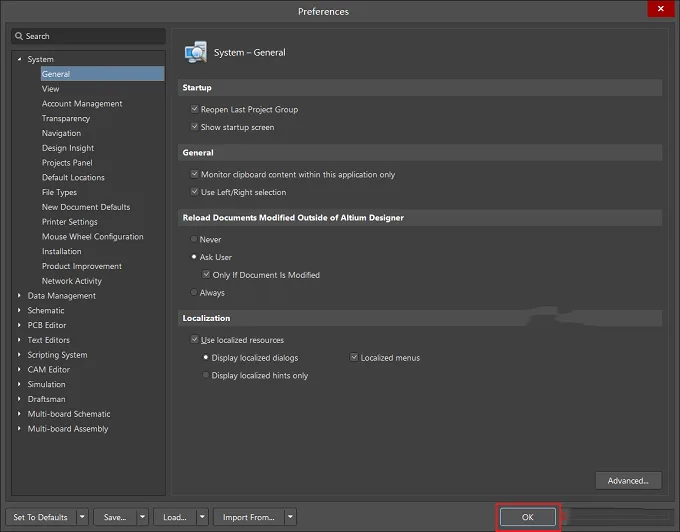Confirm with the OK button
Viewport: 680px width, 532px height.
527,517
